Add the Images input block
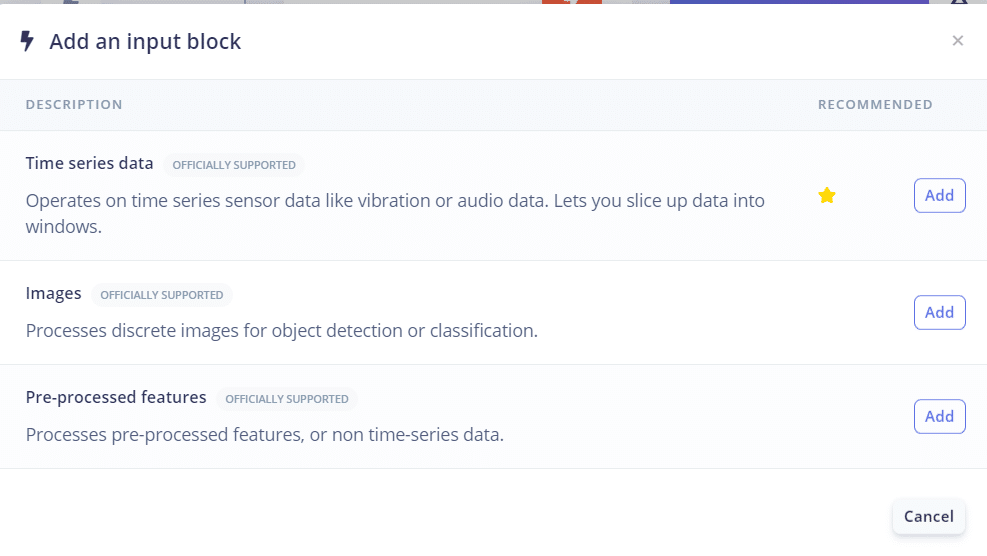This screenshot has width=987, height=556. (939, 312)
